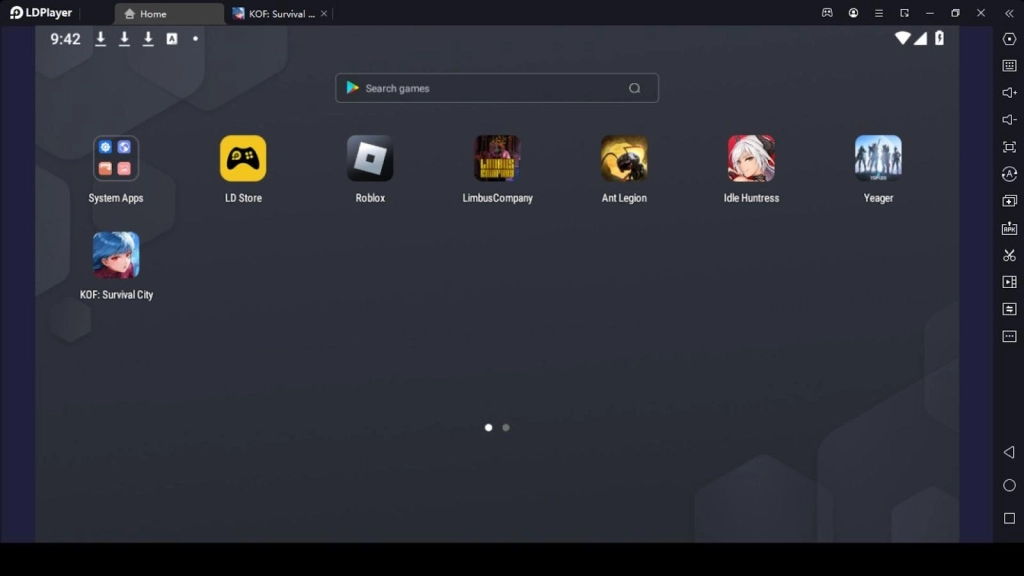Expand the more options ellipsis in sidebar
Screen dimensions: 1024x576
(1009, 336)
